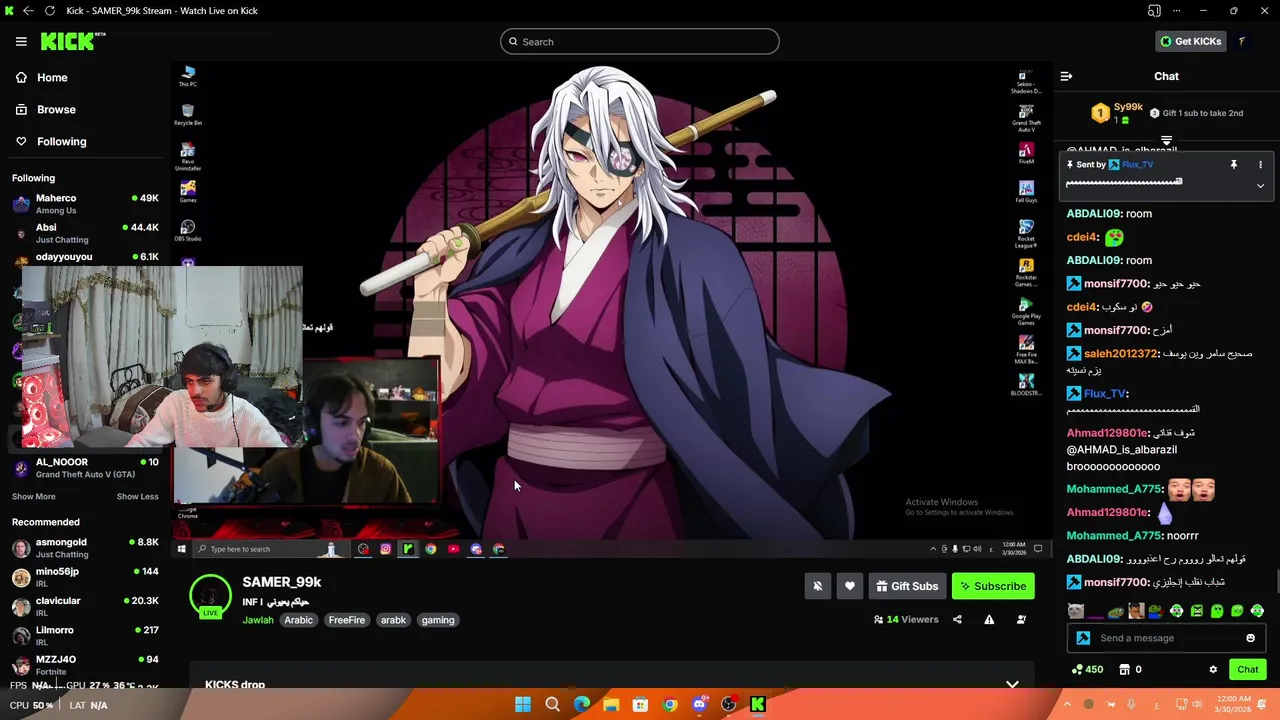Open profile icon beside Get KICKs
The height and width of the screenshot is (720, 1280).
pyautogui.click(x=1241, y=41)
